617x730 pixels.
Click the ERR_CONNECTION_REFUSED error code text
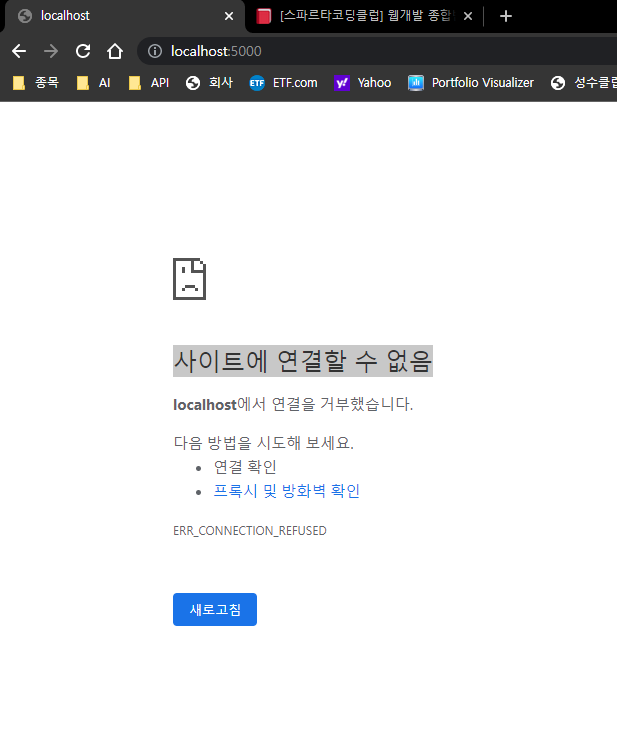pyautogui.click(x=250, y=531)
